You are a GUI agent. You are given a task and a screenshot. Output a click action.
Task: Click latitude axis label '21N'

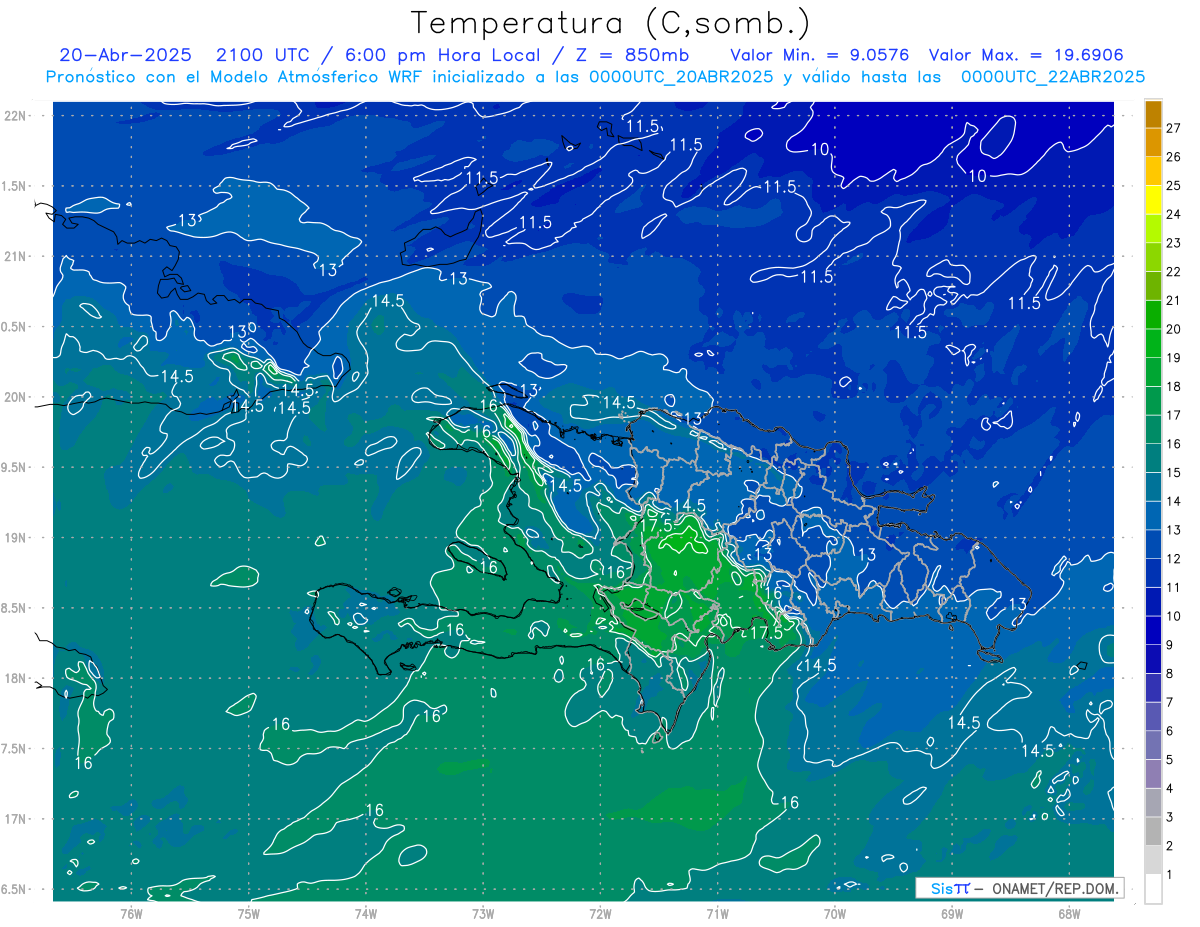pos(15,256)
